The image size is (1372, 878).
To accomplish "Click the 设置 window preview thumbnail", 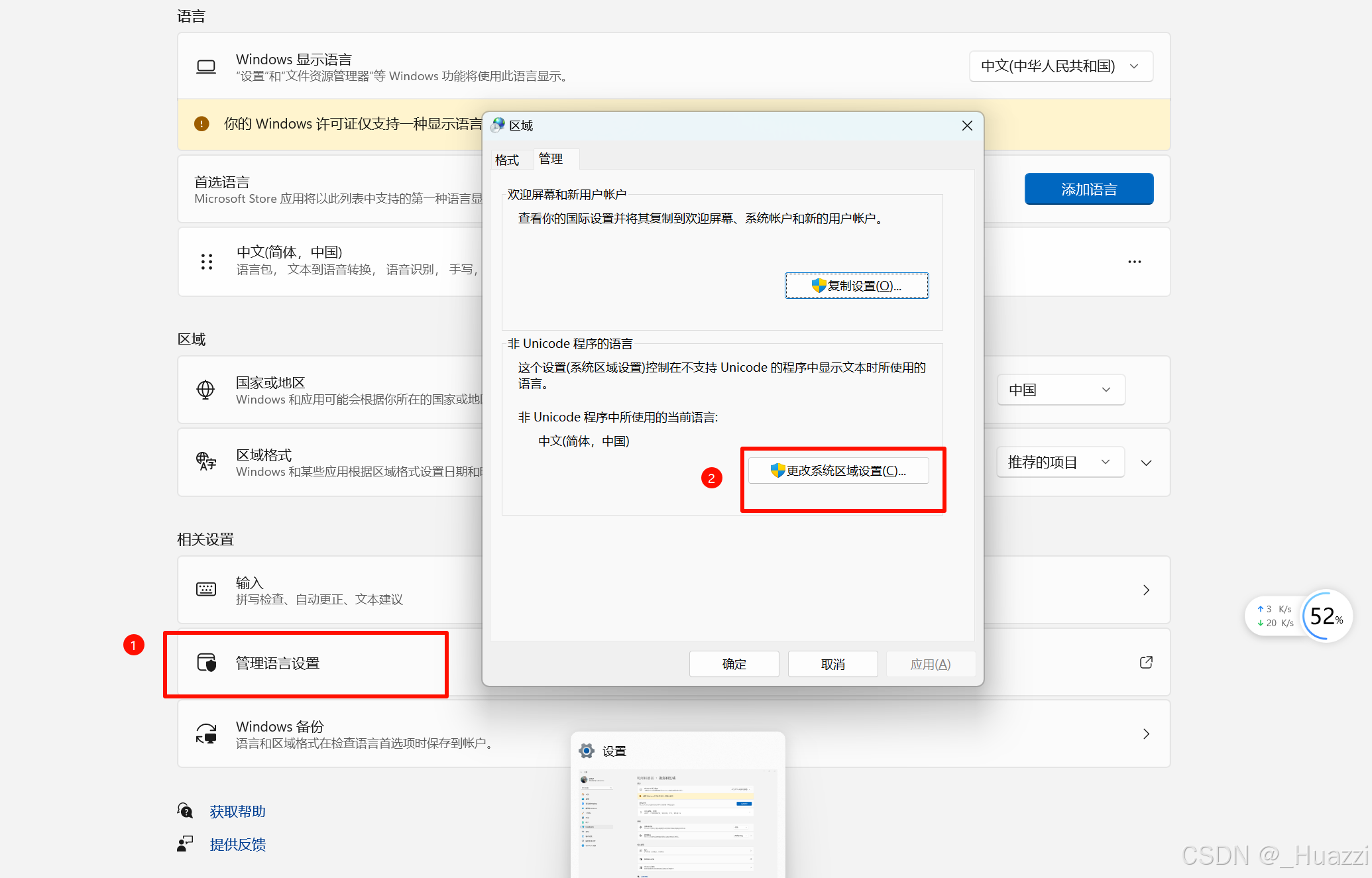I will [x=678, y=823].
